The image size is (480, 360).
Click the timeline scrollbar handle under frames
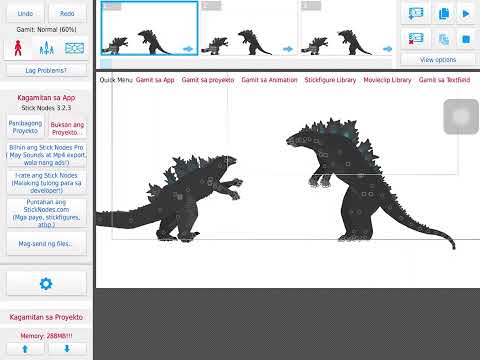(x=106, y=63)
